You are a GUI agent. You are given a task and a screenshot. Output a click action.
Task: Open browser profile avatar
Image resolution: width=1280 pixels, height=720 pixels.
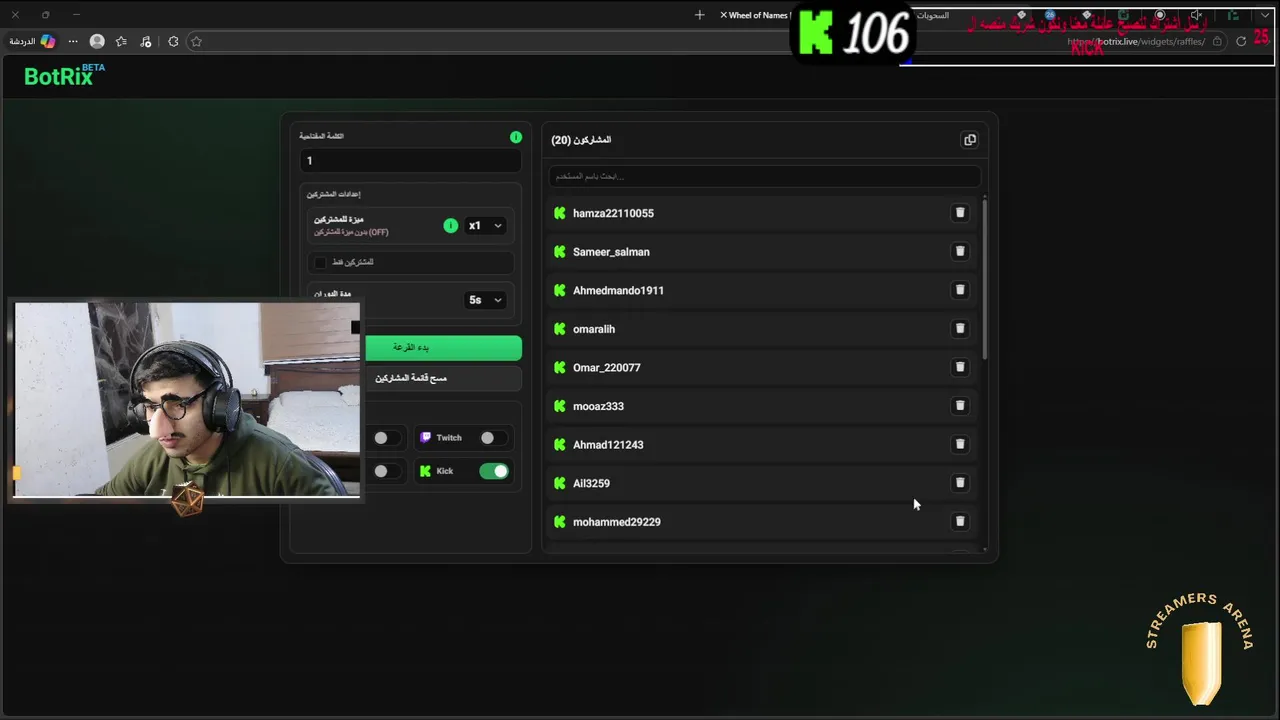point(97,41)
